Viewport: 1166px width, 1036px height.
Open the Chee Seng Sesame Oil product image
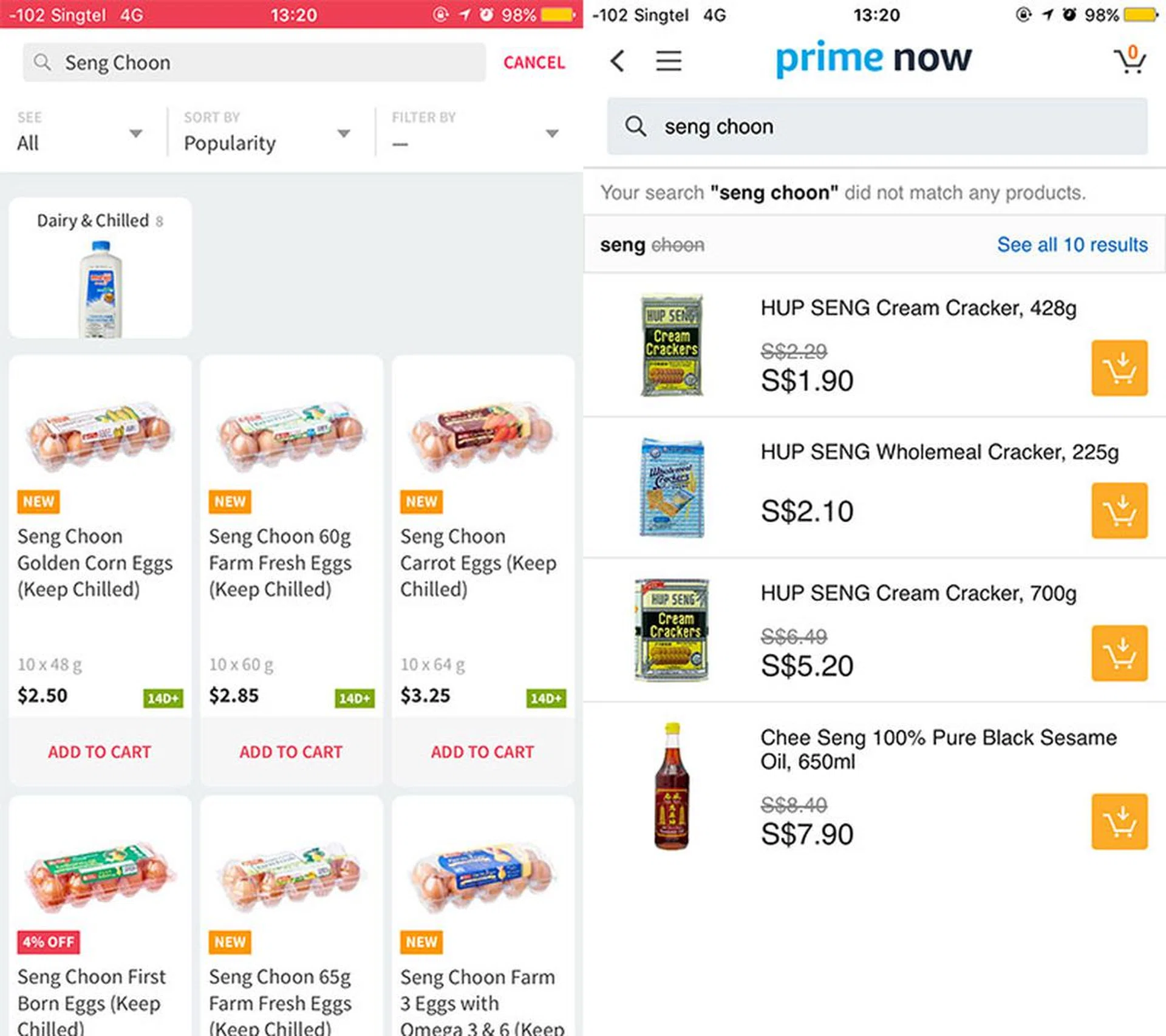tap(672, 786)
